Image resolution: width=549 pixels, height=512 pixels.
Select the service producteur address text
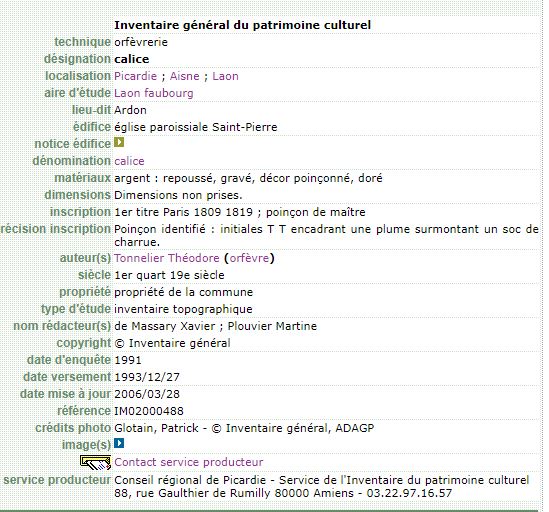pyautogui.click(x=321, y=486)
